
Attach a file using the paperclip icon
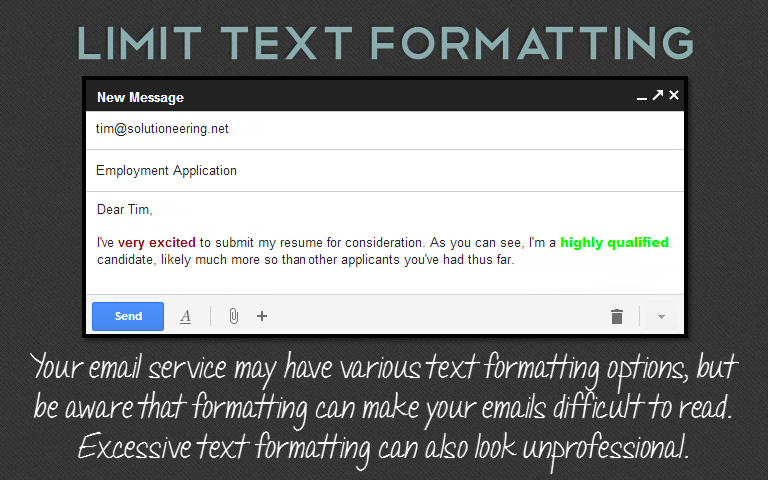233,316
